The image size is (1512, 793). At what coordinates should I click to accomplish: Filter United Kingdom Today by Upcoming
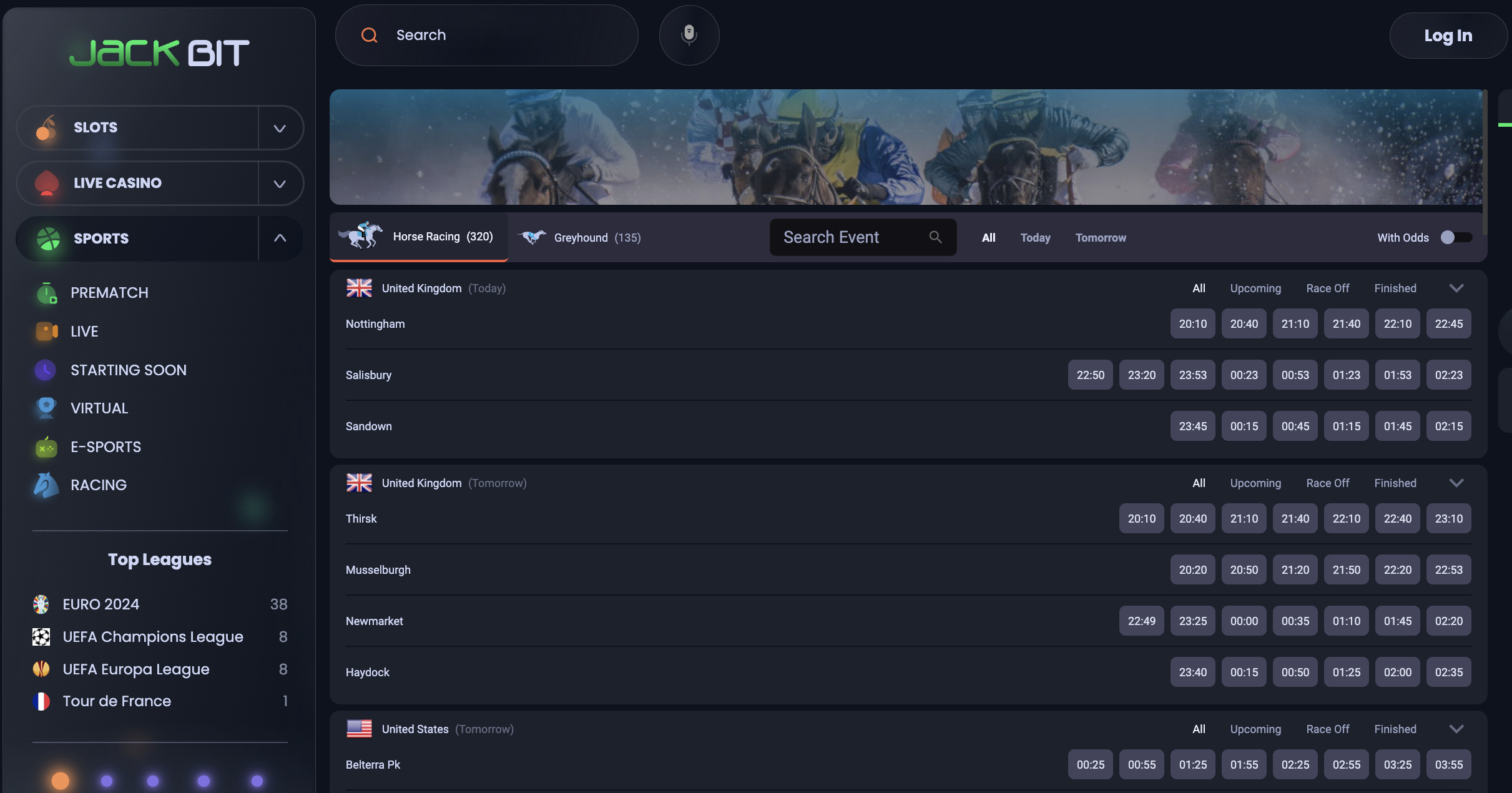[x=1255, y=288]
